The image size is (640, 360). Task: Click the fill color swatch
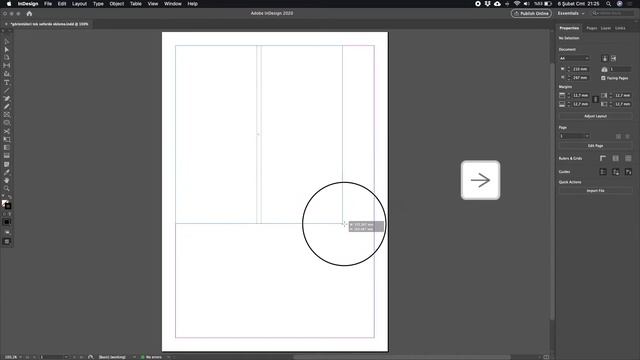4,203
